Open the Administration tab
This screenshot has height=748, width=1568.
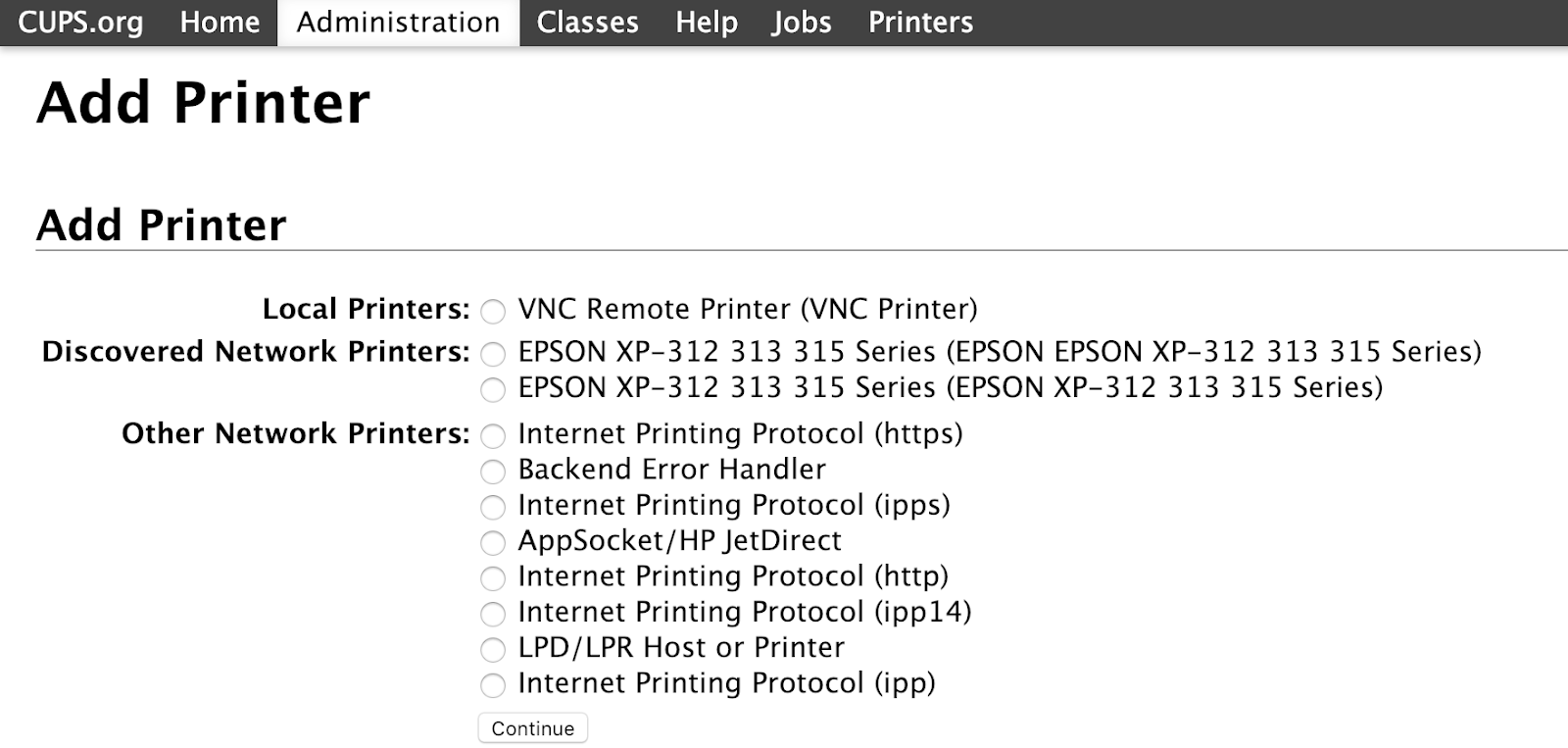(x=398, y=23)
